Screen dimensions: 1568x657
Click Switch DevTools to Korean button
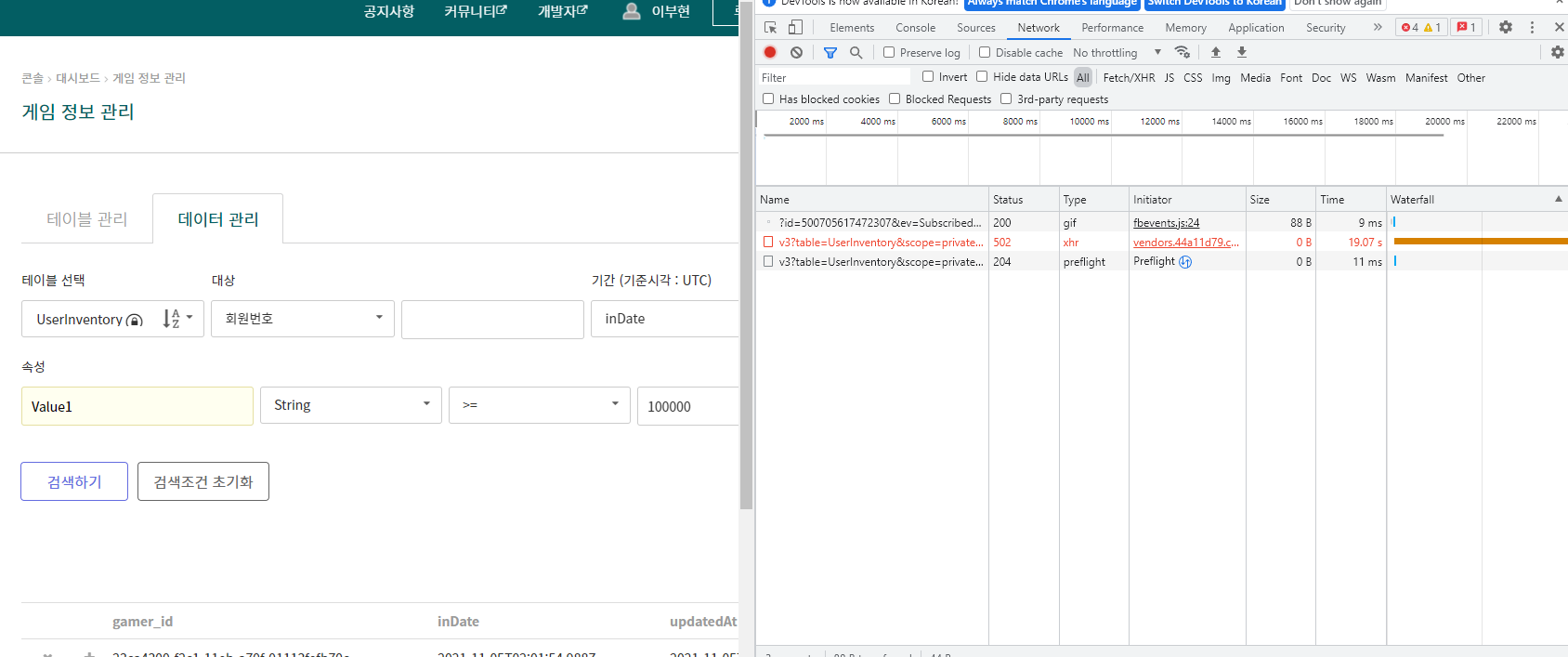tap(1215, 4)
